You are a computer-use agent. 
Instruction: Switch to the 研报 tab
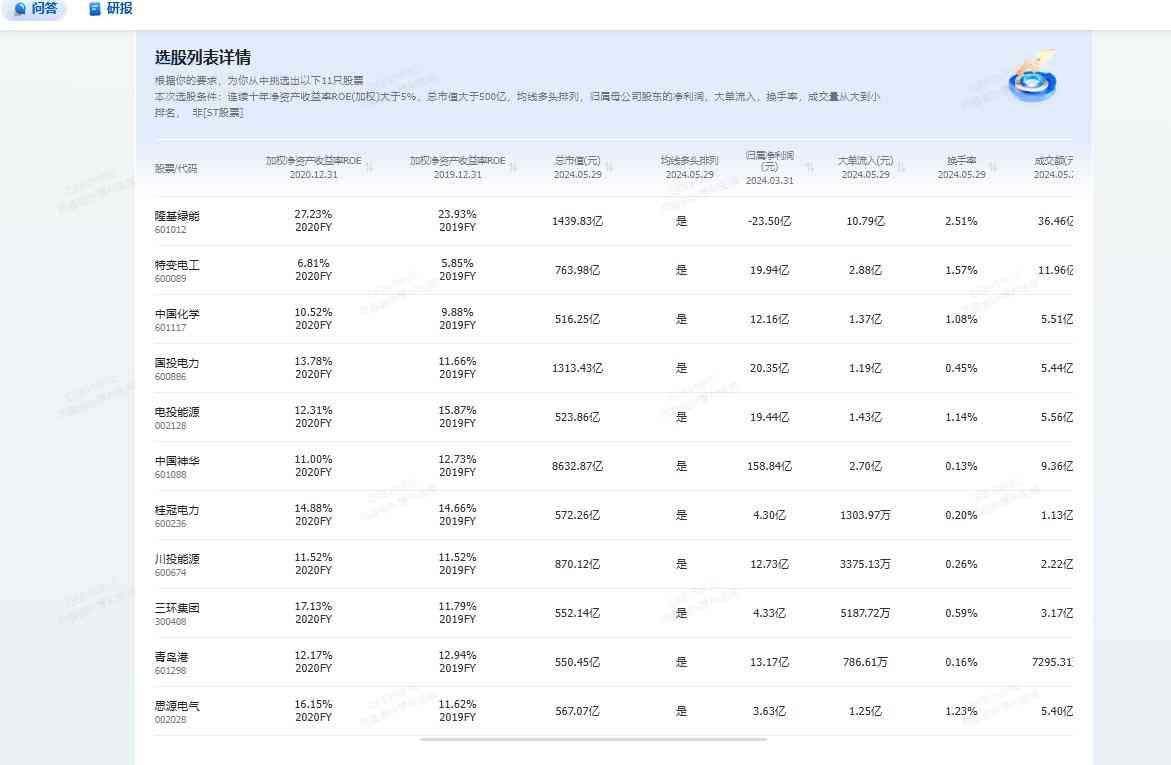click(x=107, y=9)
